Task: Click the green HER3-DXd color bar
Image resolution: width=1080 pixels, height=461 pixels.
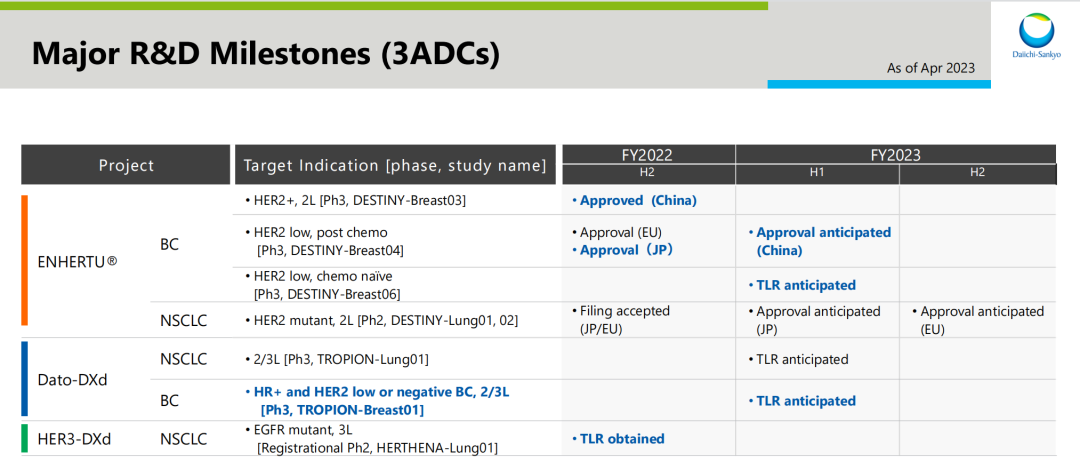Action: pos(25,438)
